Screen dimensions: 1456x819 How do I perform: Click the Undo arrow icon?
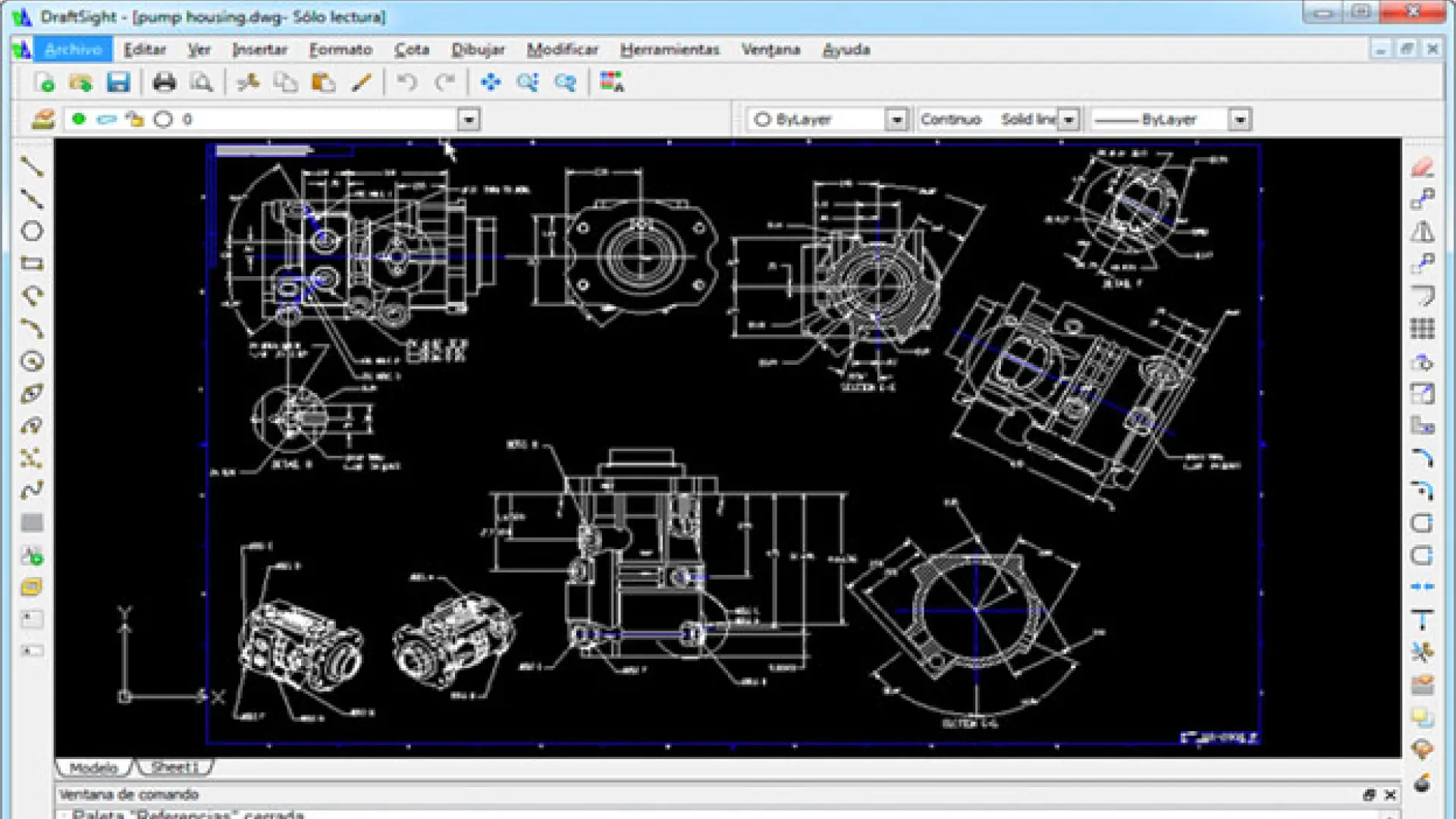pyautogui.click(x=407, y=82)
